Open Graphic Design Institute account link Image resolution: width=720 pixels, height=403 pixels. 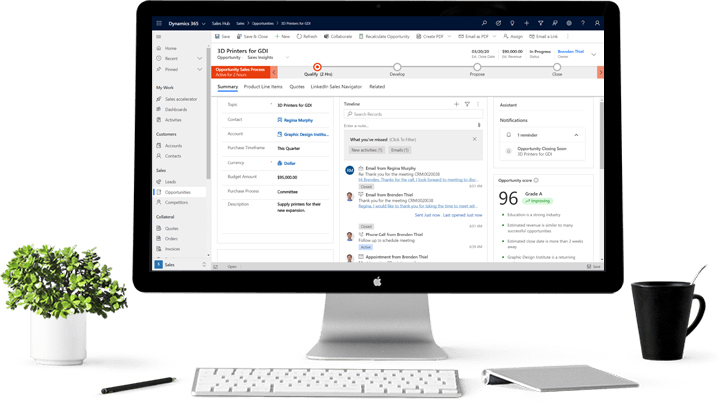306,134
